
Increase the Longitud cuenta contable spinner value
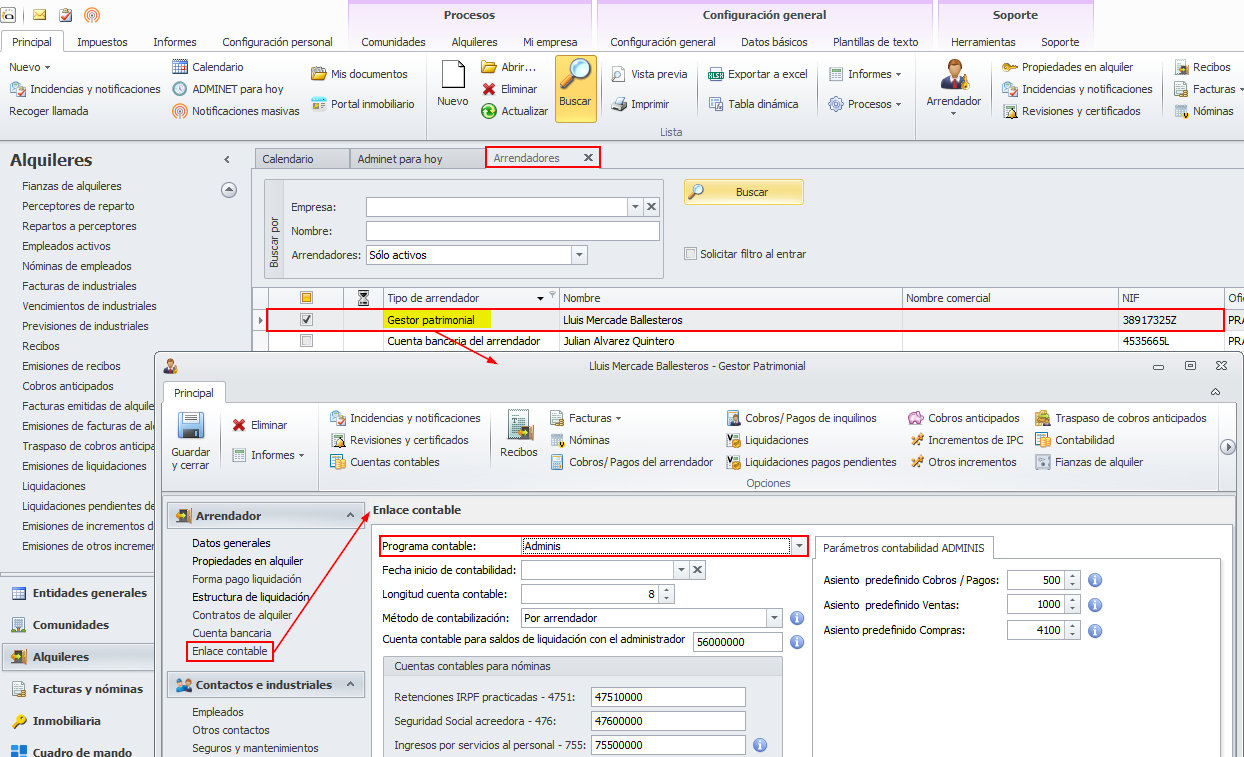click(666, 589)
